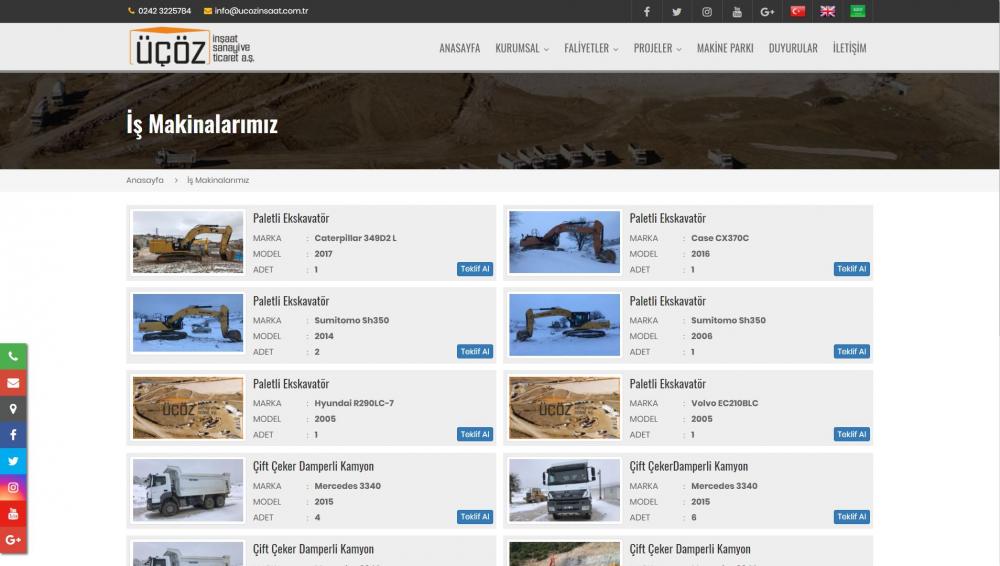Click Teklif Al for Volvo EC210BLC
The width and height of the screenshot is (1000, 566).
(x=851, y=435)
